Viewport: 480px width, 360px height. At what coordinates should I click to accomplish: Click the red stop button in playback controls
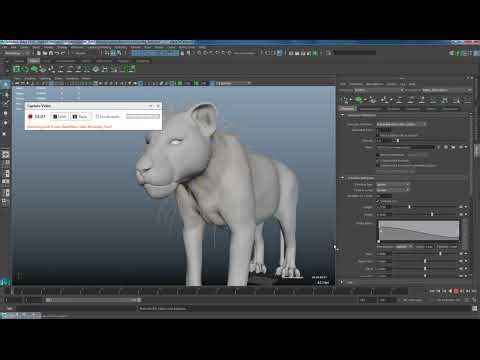[x=456, y=291]
